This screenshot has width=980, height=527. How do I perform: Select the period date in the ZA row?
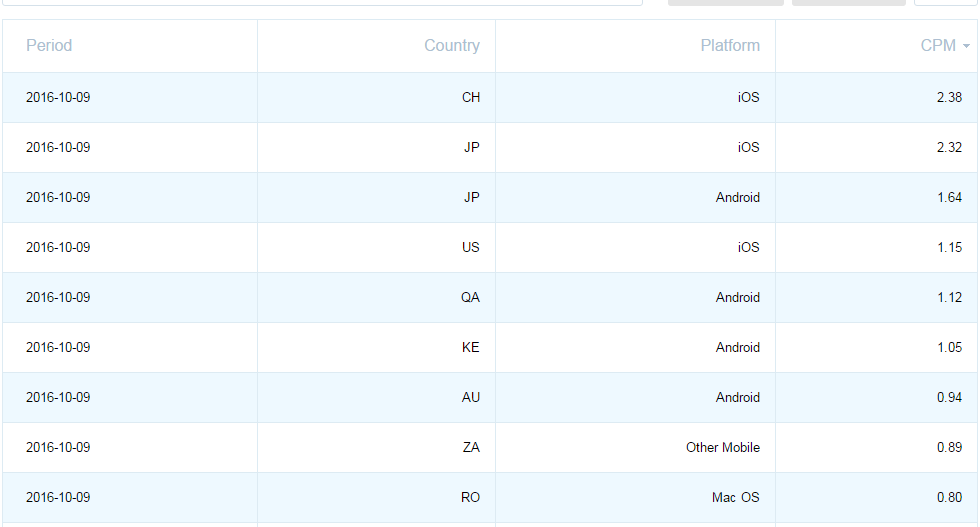click(58, 448)
